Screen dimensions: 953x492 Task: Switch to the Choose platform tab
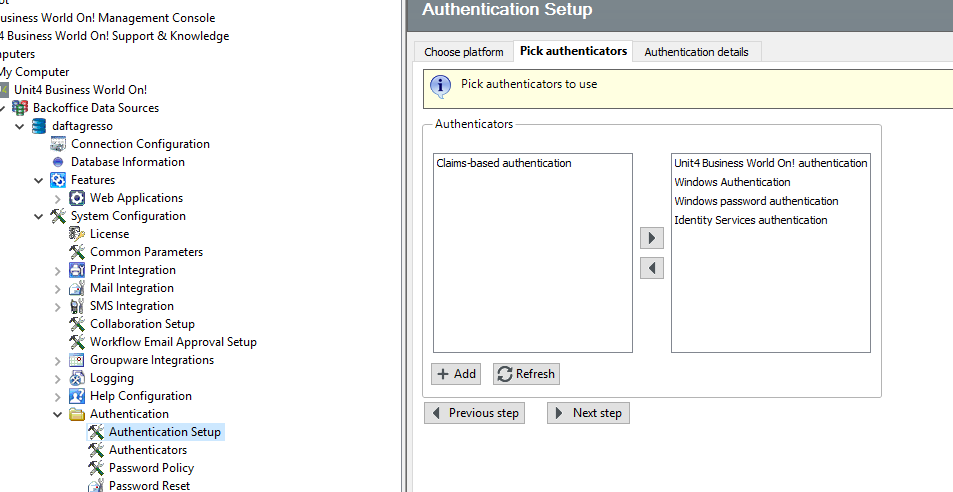coord(463,52)
